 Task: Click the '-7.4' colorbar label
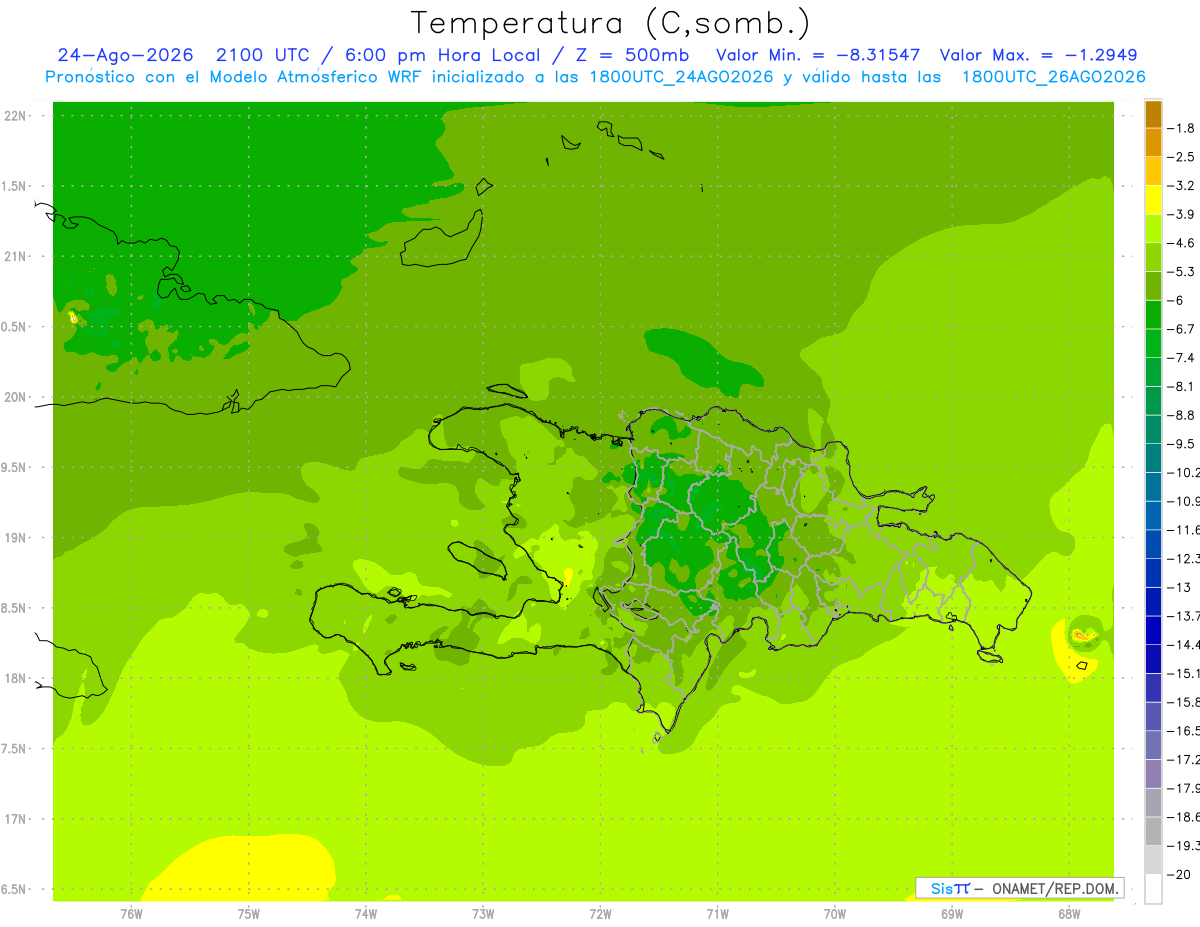pos(1182,358)
